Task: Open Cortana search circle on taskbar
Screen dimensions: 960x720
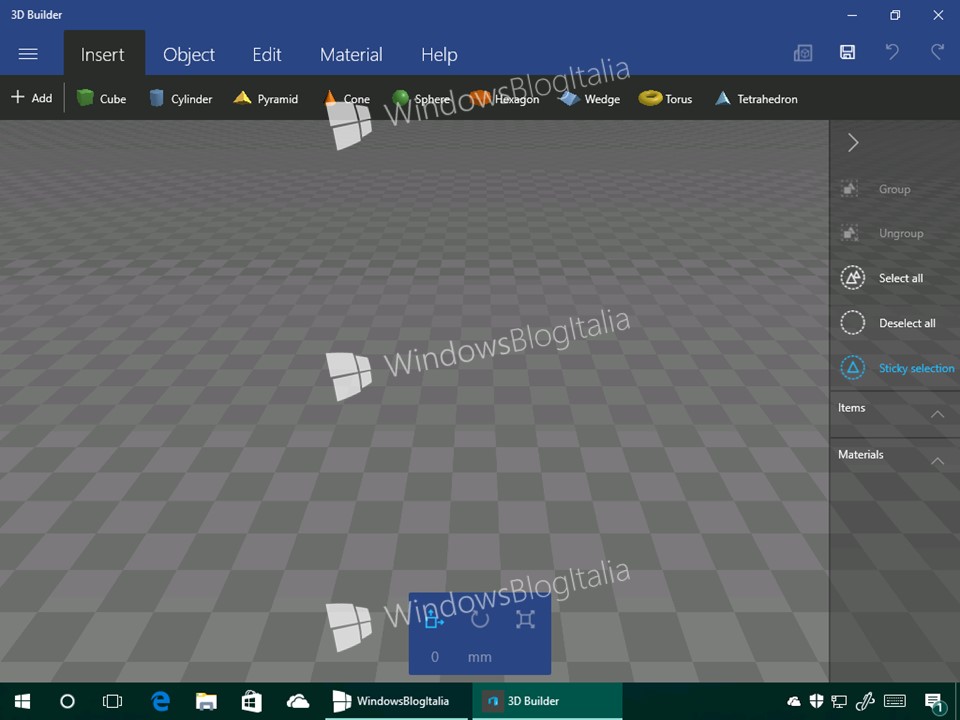Action: [x=67, y=701]
